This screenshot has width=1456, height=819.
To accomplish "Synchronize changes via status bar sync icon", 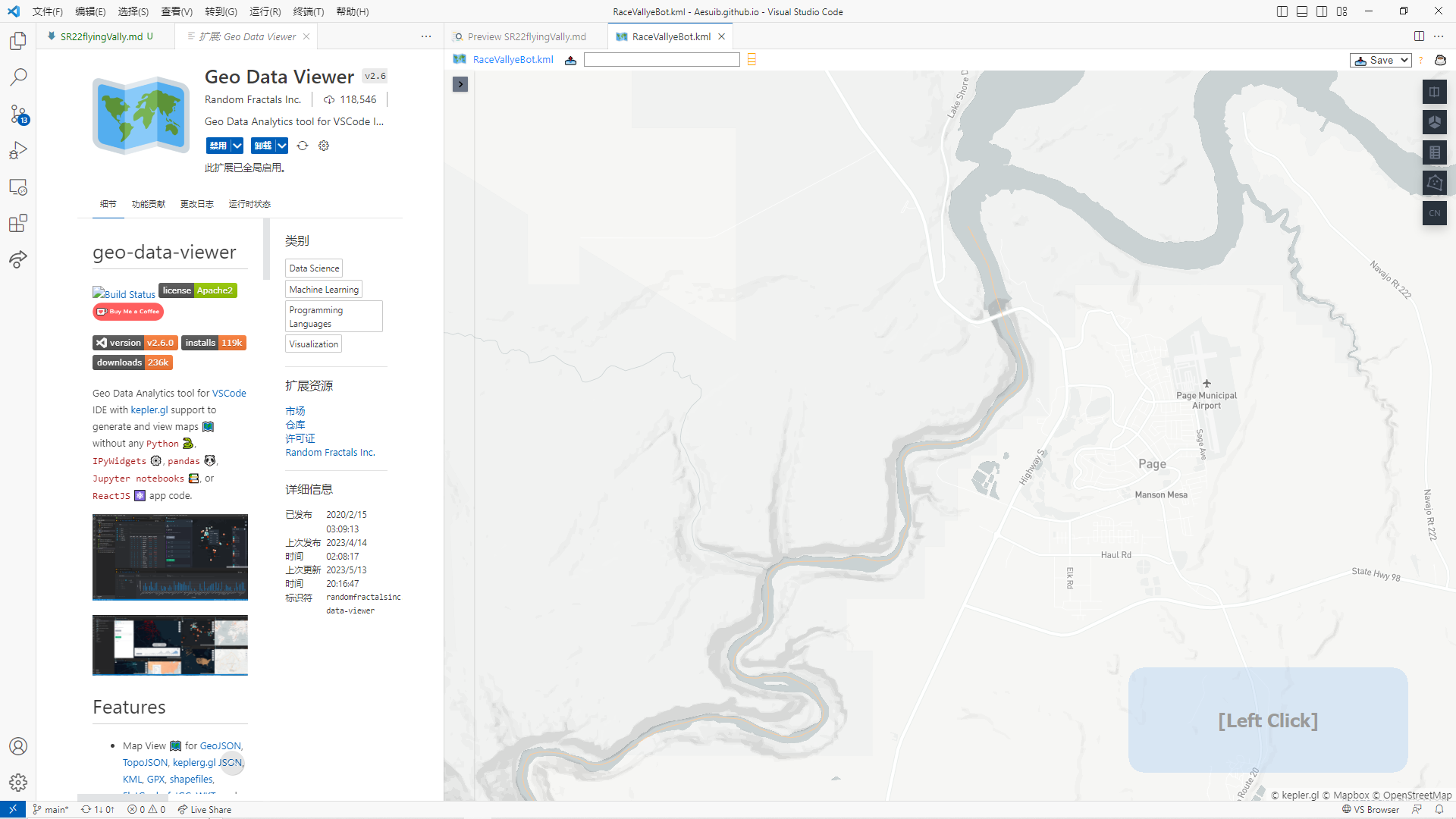I will tap(98, 809).
